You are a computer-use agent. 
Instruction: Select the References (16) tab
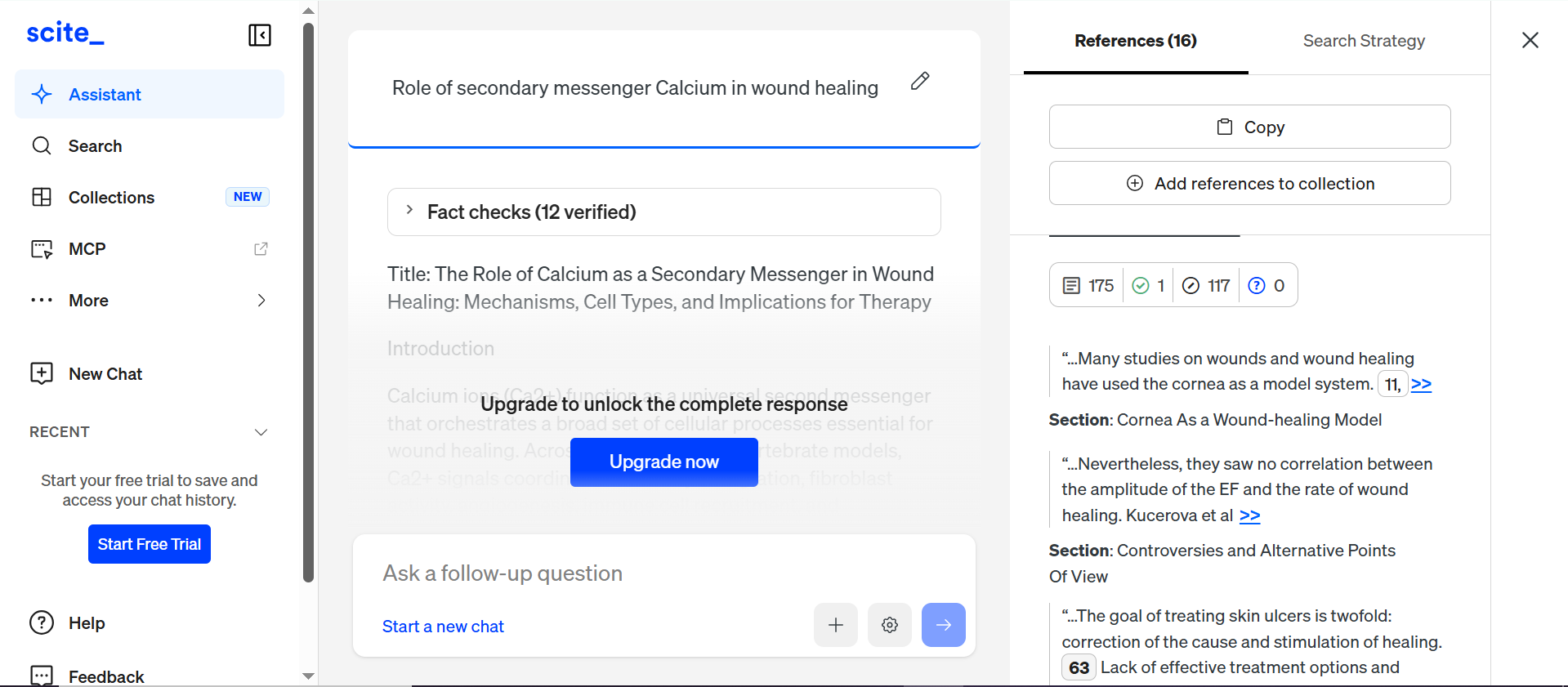[x=1136, y=41]
